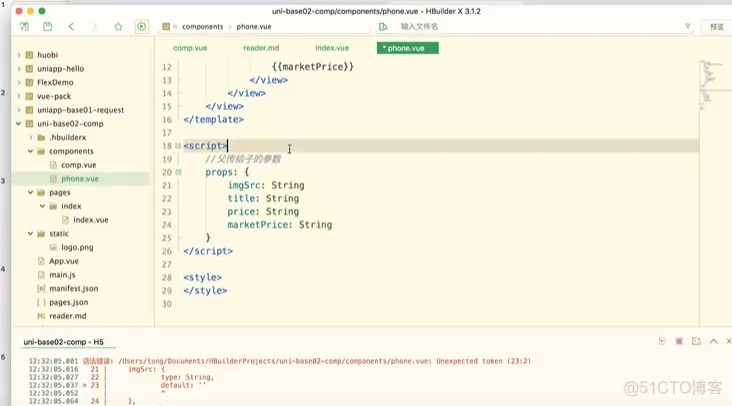The width and height of the screenshot is (732, 406).
Task: Go back with the left arrow
Action: click(71, 27)
